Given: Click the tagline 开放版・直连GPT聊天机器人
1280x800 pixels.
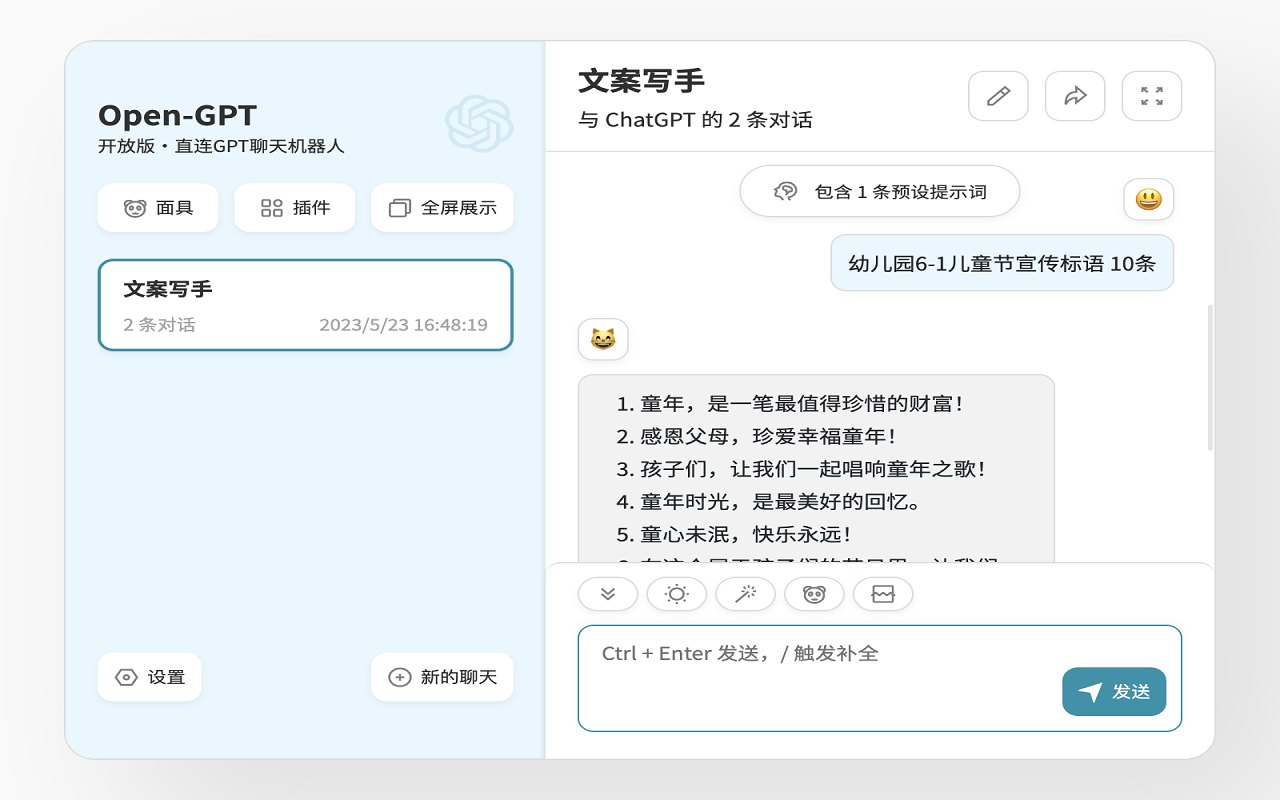Looking at the screenshot, I should [x=221, y=146].
